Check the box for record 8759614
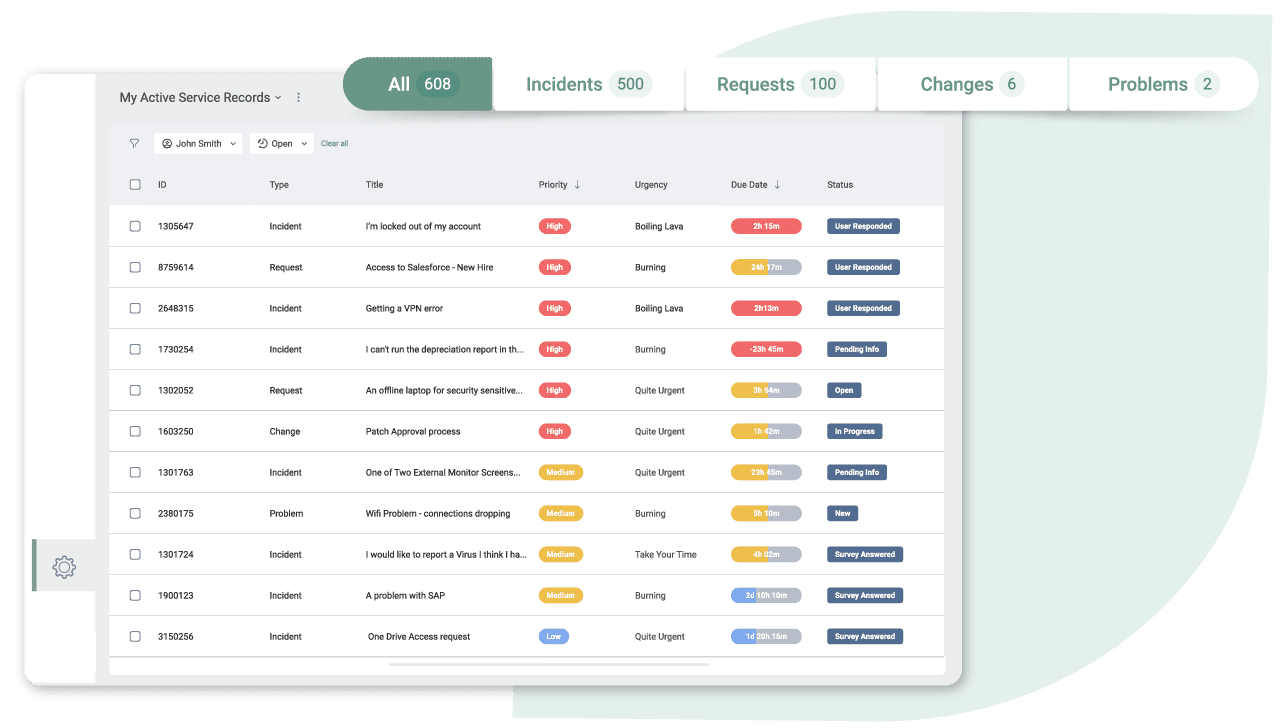The height and width of the screenshot is (728, 1280). [135, 267]
